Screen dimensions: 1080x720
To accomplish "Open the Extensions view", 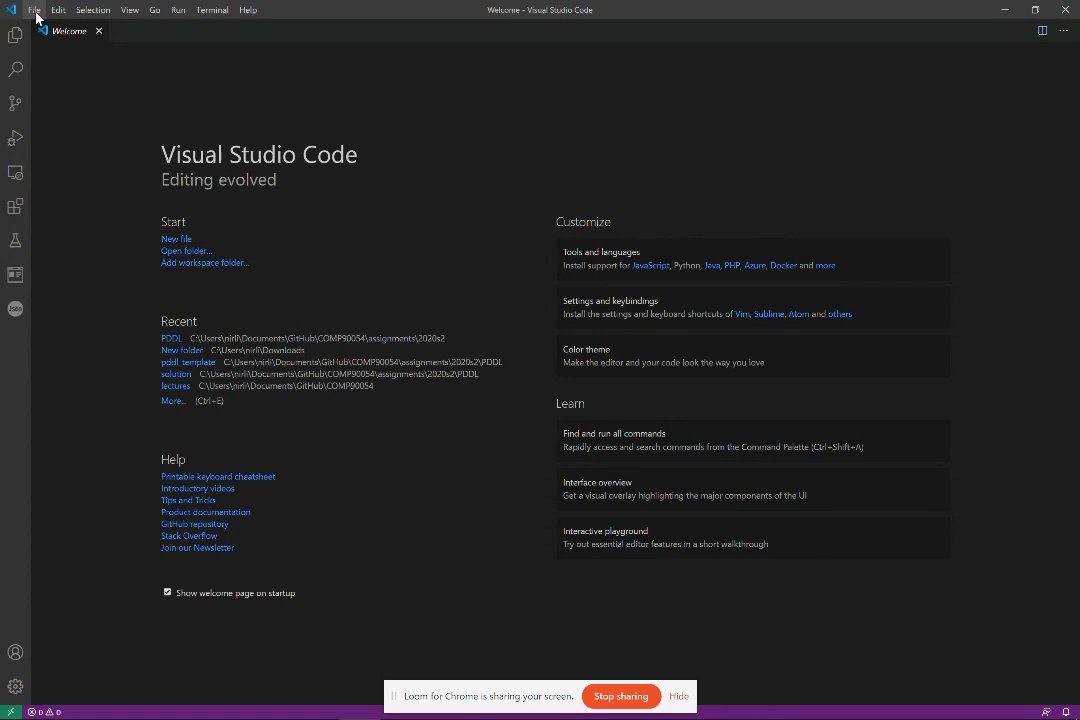I will click(15, 206).
